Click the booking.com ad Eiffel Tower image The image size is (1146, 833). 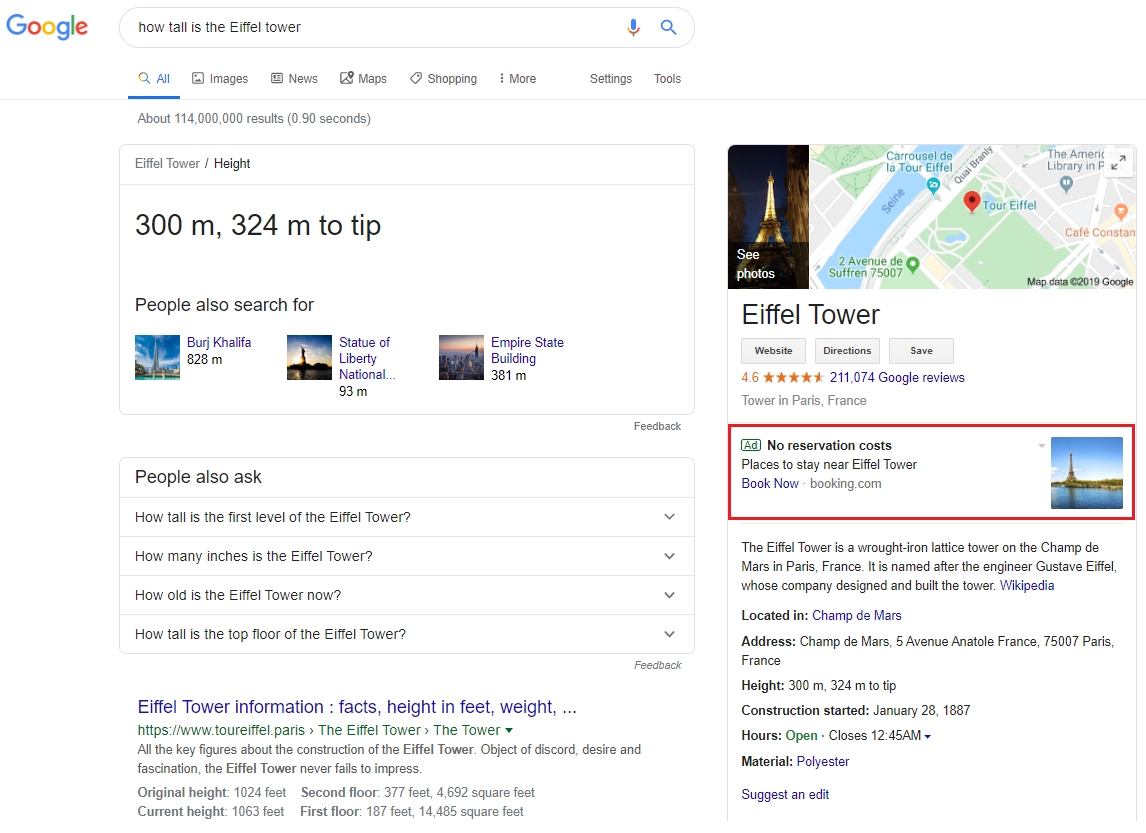[x=1087, y=473]
